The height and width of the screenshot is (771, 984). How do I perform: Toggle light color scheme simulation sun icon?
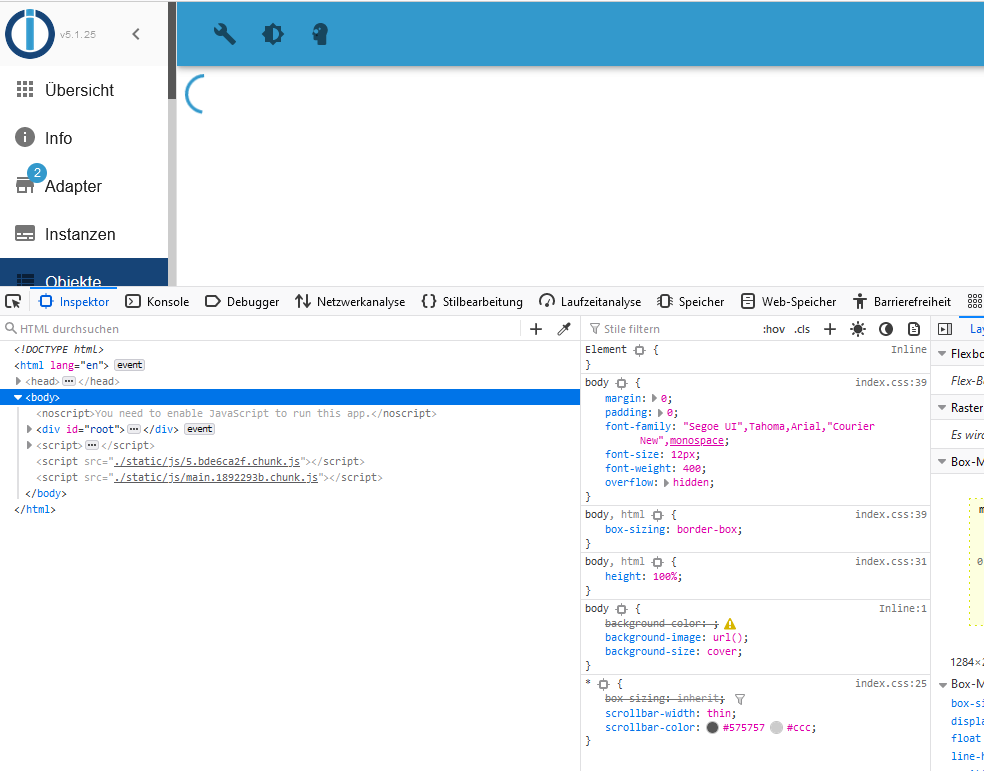[858, 329]
